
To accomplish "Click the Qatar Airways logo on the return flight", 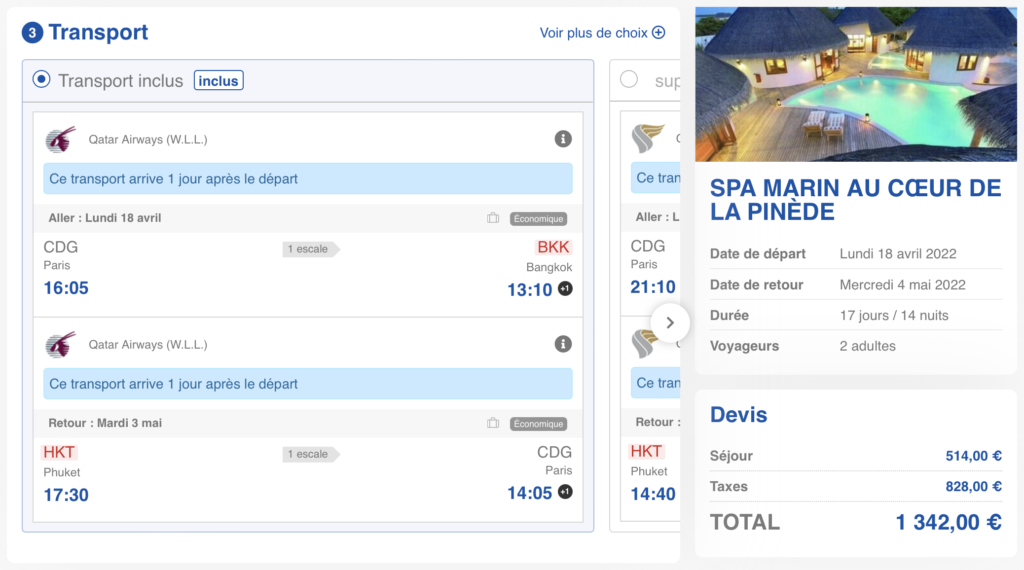I will pyautogui.click(x=60, y=345).
